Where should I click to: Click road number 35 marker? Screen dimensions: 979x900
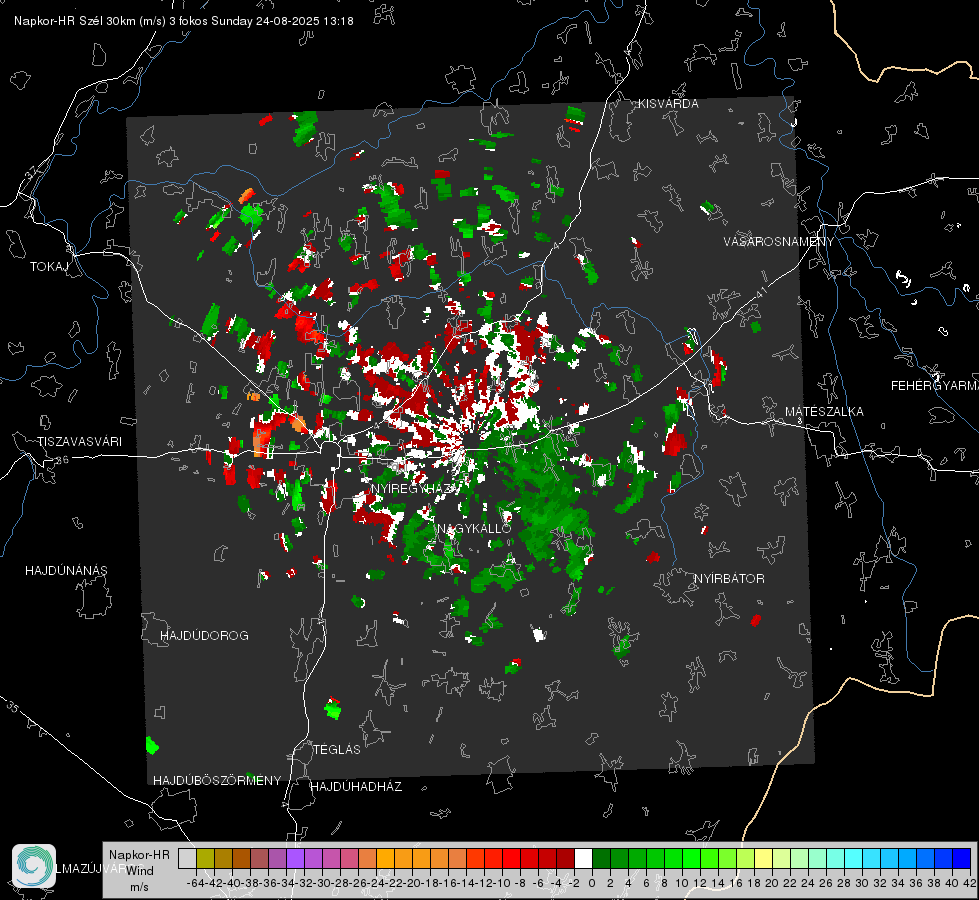pyautogui.click(x=12, y=708)
